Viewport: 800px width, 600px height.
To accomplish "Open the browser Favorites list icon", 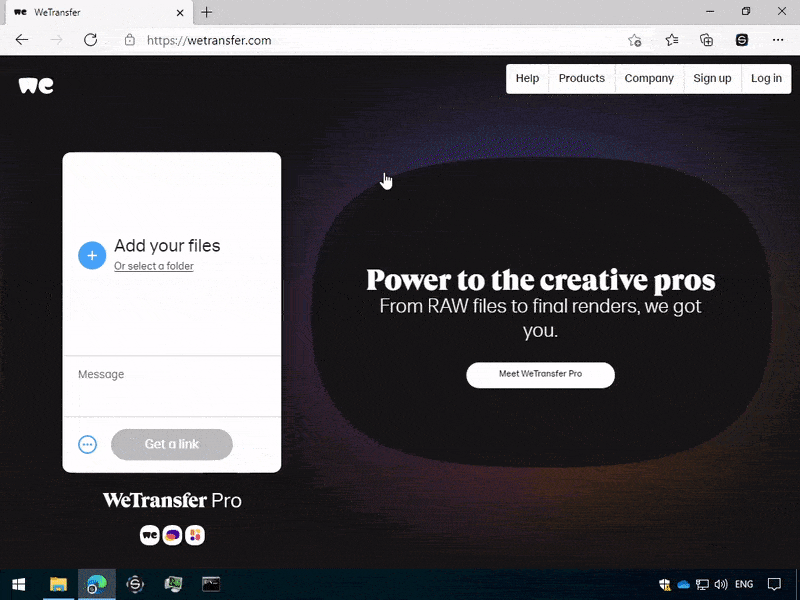I will 672,40.
